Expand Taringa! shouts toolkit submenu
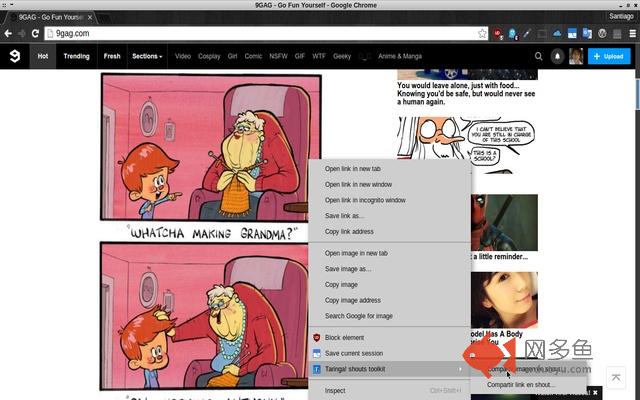Viewport: 640px width, 400px height. click(x=390, y=369)
